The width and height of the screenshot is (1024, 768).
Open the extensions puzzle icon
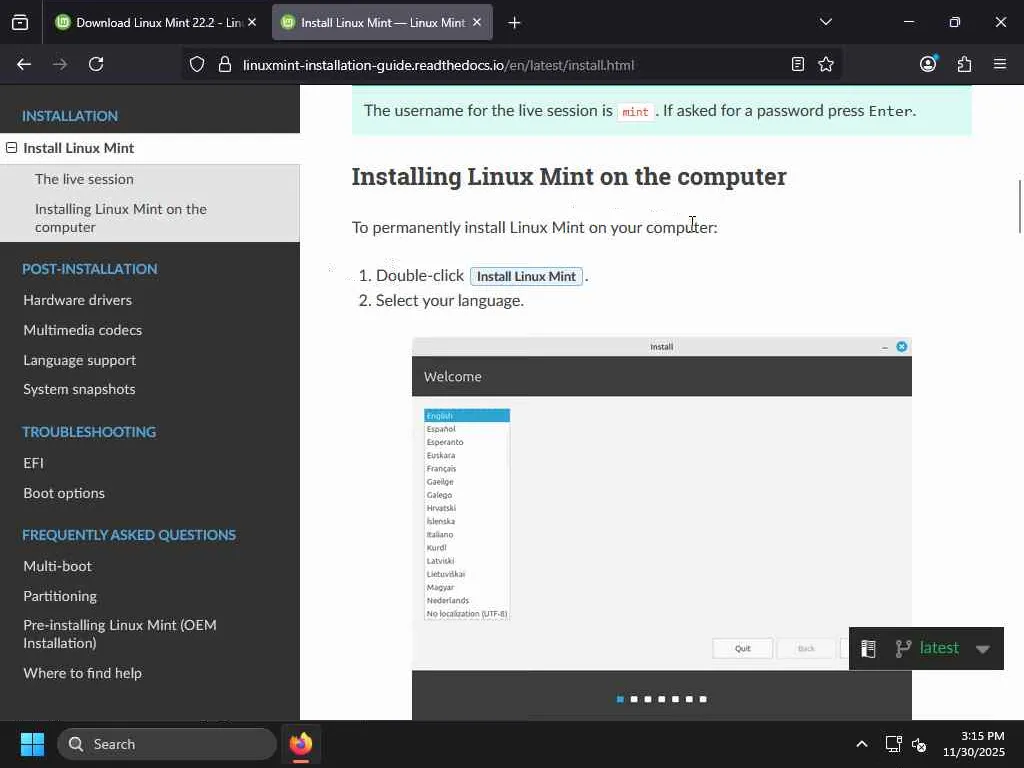[964, 64]
